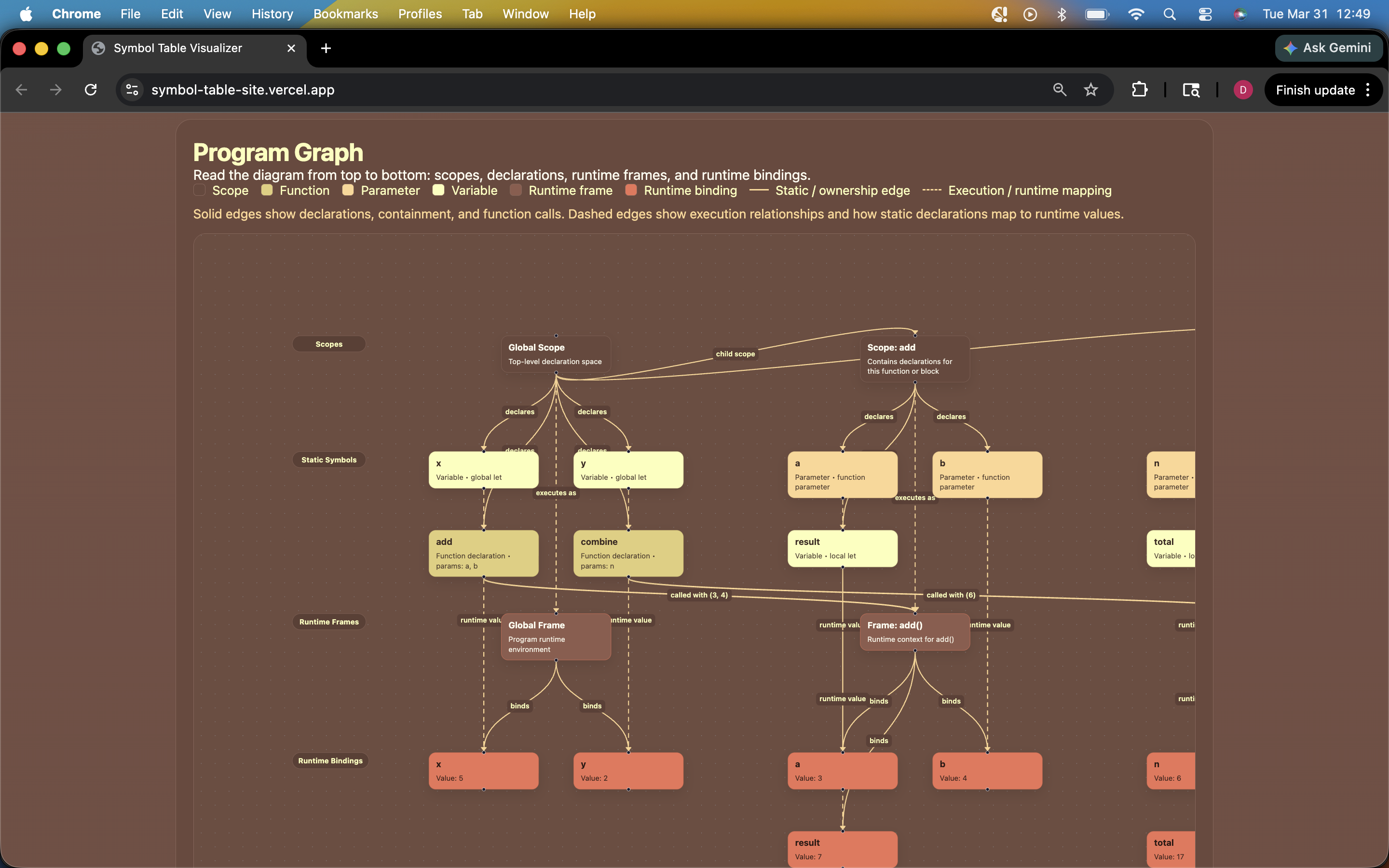Open the Profiles menu

pyautogui.click(x=420, y=14)
